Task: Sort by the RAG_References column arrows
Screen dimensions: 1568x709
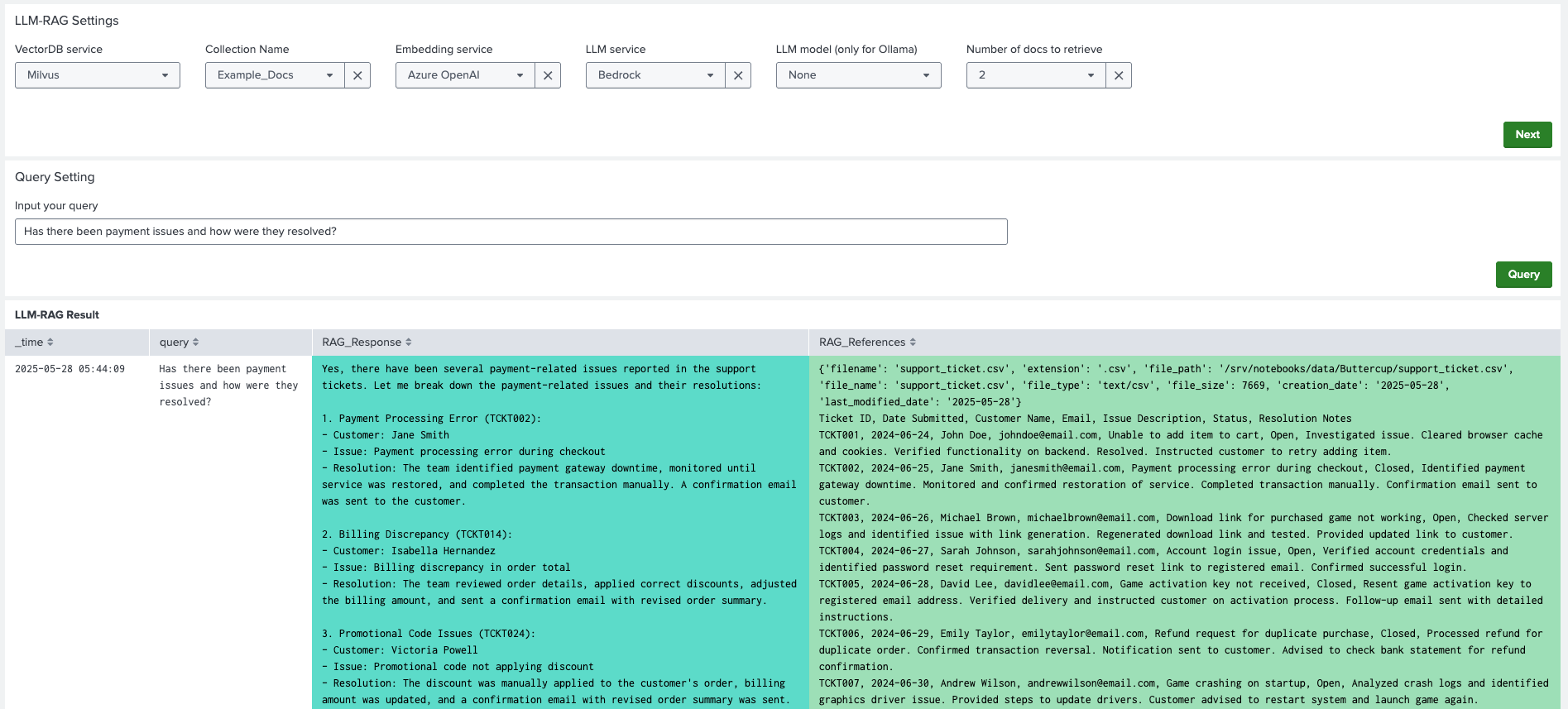Action: point(913,342)
